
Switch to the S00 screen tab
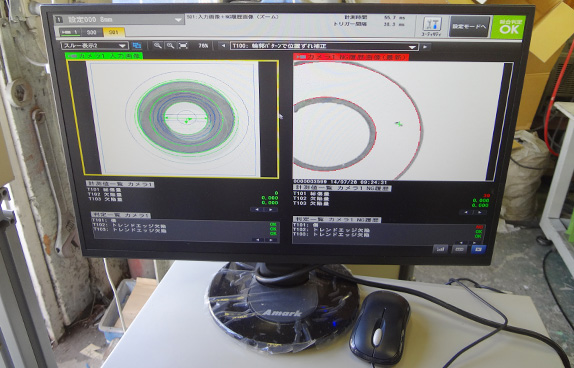[x=92, y=33]
